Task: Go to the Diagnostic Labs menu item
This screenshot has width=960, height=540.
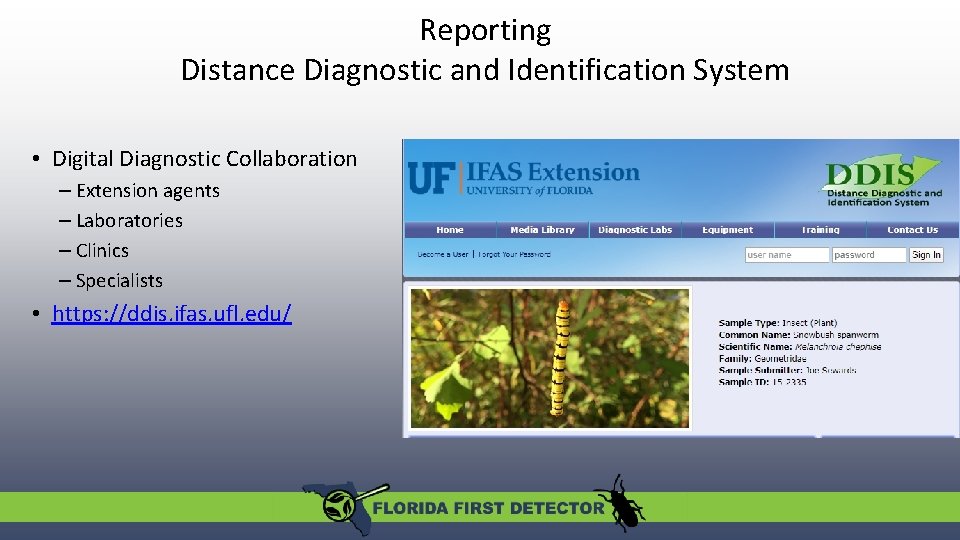Action: 635,230
